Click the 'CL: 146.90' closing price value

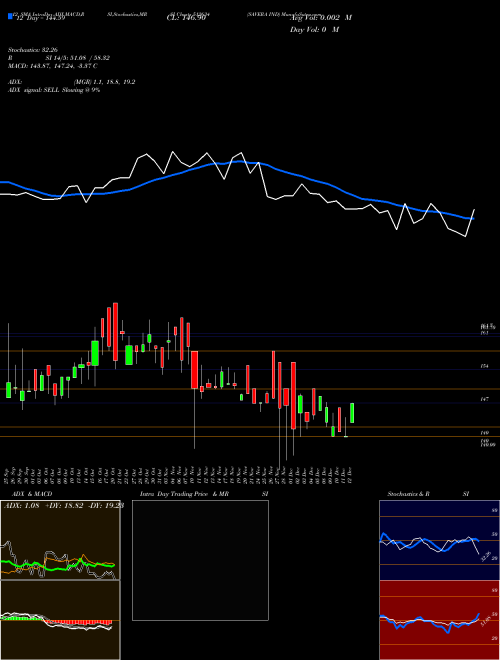point(186,18)
